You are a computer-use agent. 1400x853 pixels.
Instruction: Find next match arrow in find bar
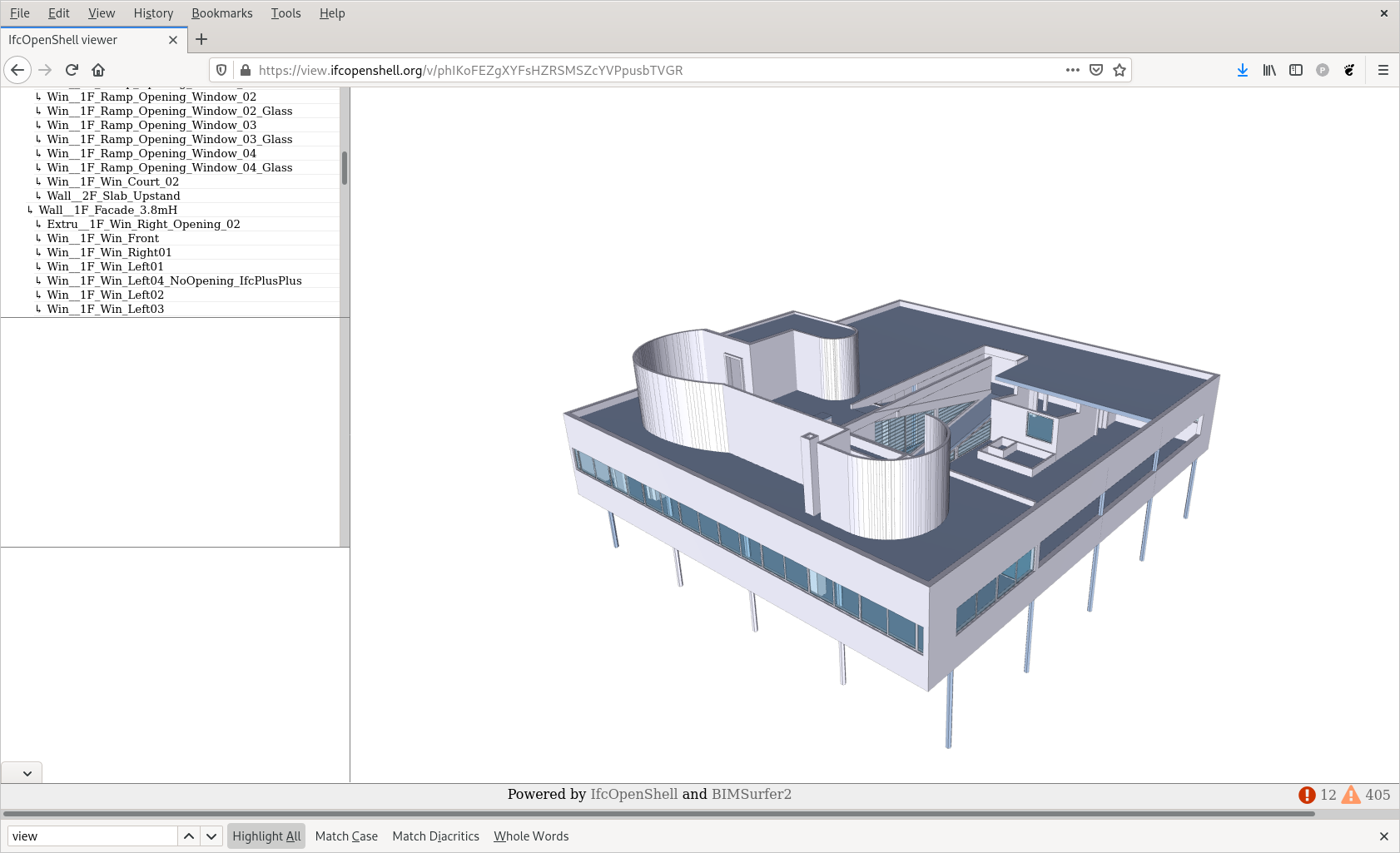(211, 836)
